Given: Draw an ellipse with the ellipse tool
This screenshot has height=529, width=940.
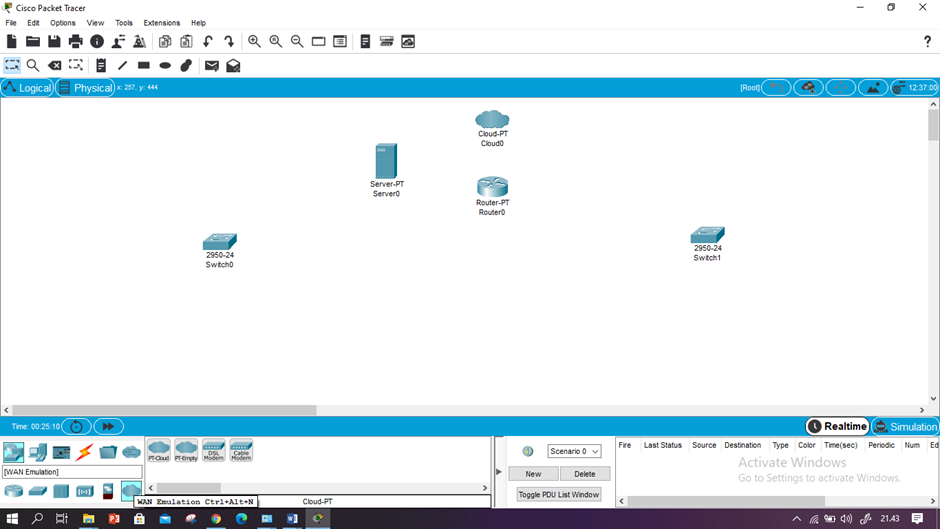Looking at the screenshot, I should coord(165,65).
